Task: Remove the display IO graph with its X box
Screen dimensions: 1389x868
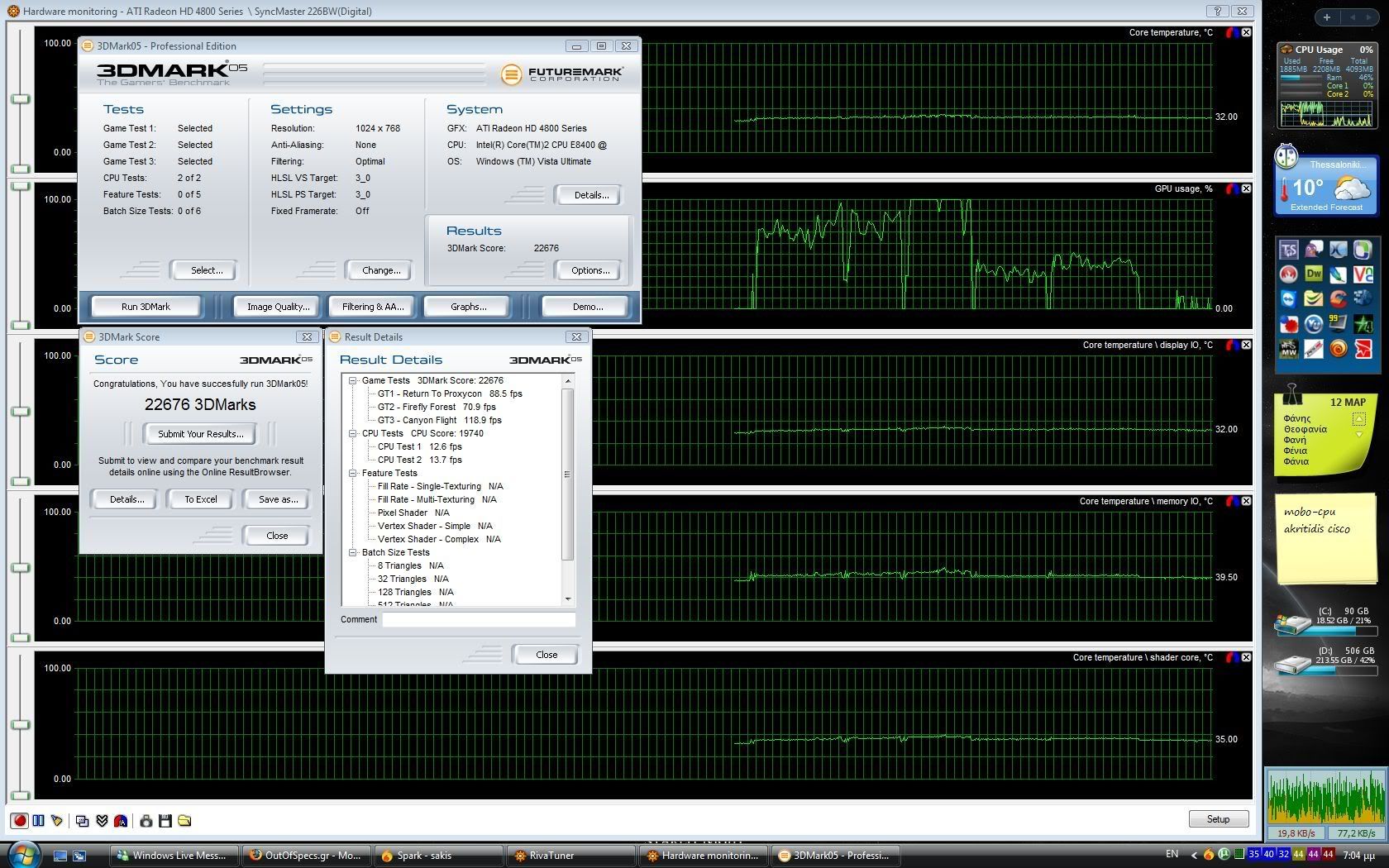Action: [x=1246, y=345]
